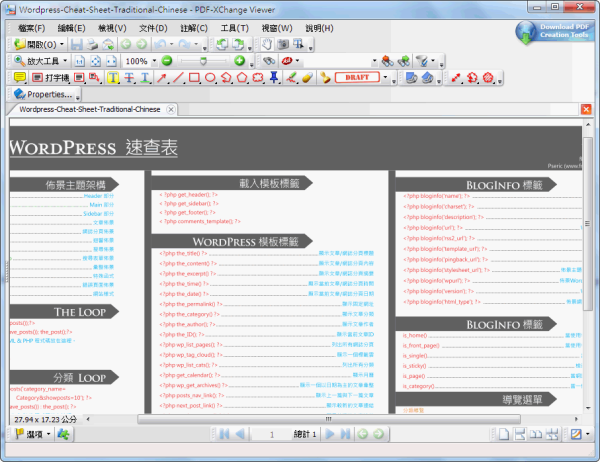Choose the Rectangle drawing tool

[194, 77]
